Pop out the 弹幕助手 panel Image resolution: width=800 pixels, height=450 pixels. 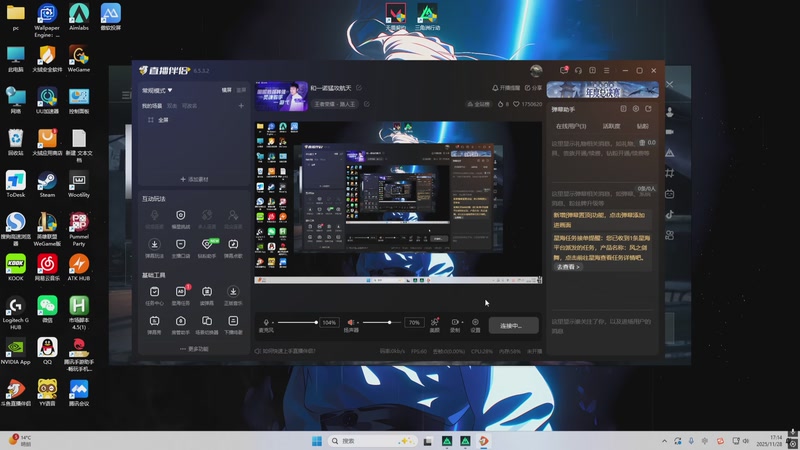point(648,109)
